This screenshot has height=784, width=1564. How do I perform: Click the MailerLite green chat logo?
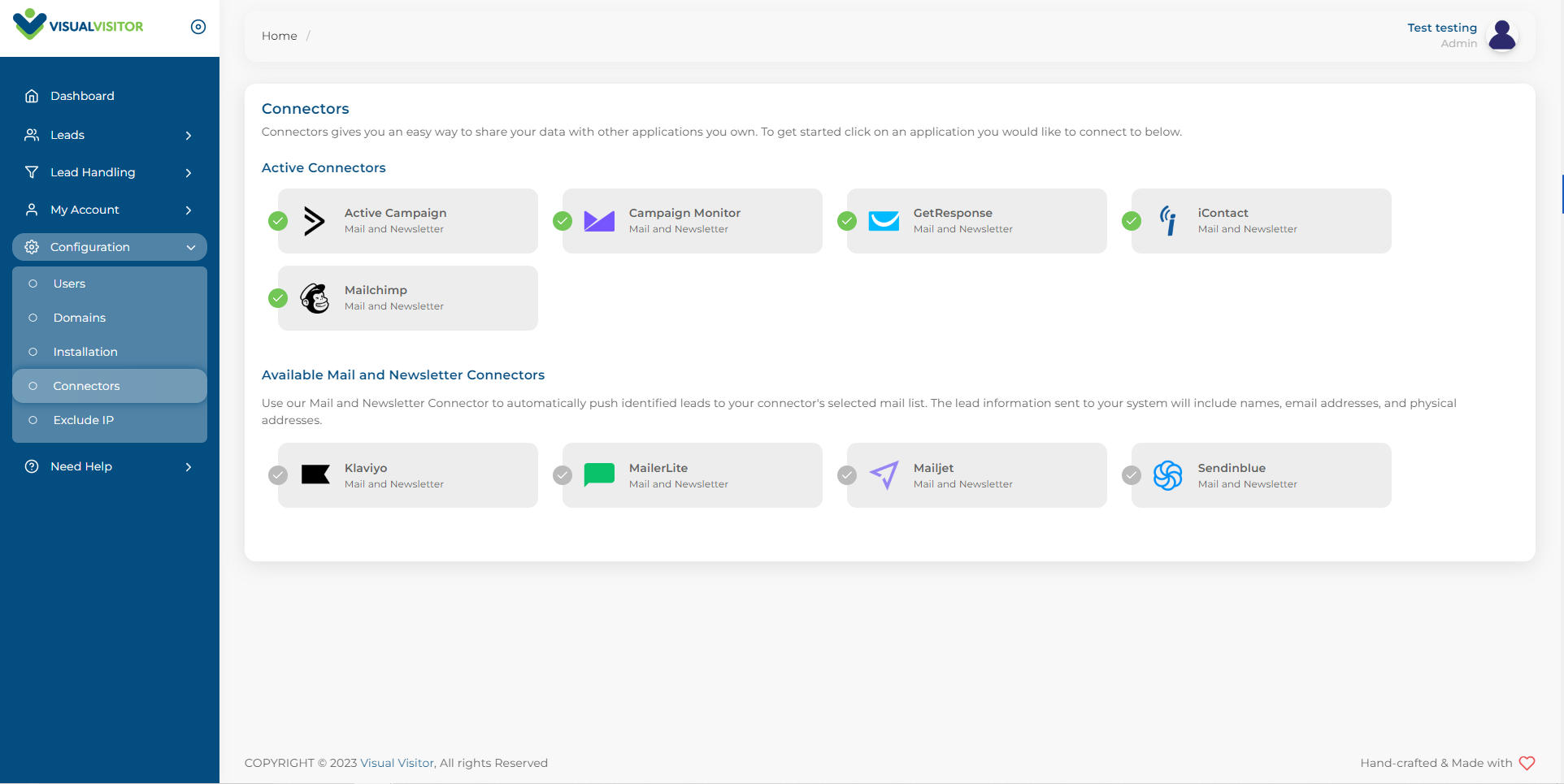(x=599, y=474)
